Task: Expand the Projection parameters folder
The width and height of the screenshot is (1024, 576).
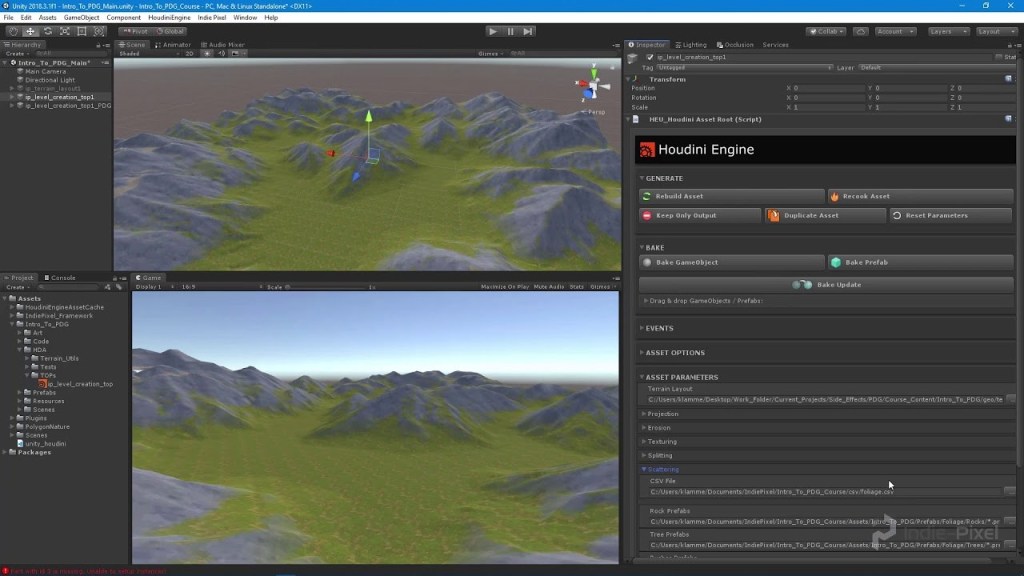Action: point(644,414)
